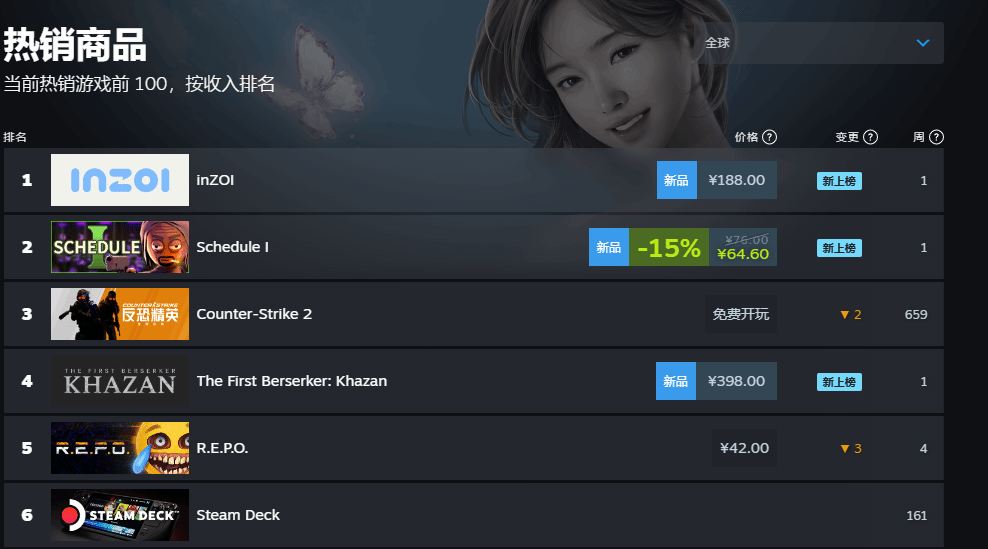The width and height of the screenshot is (988, 549).
Task: Click The First Berserker: Khazan title
Action: 292,381
